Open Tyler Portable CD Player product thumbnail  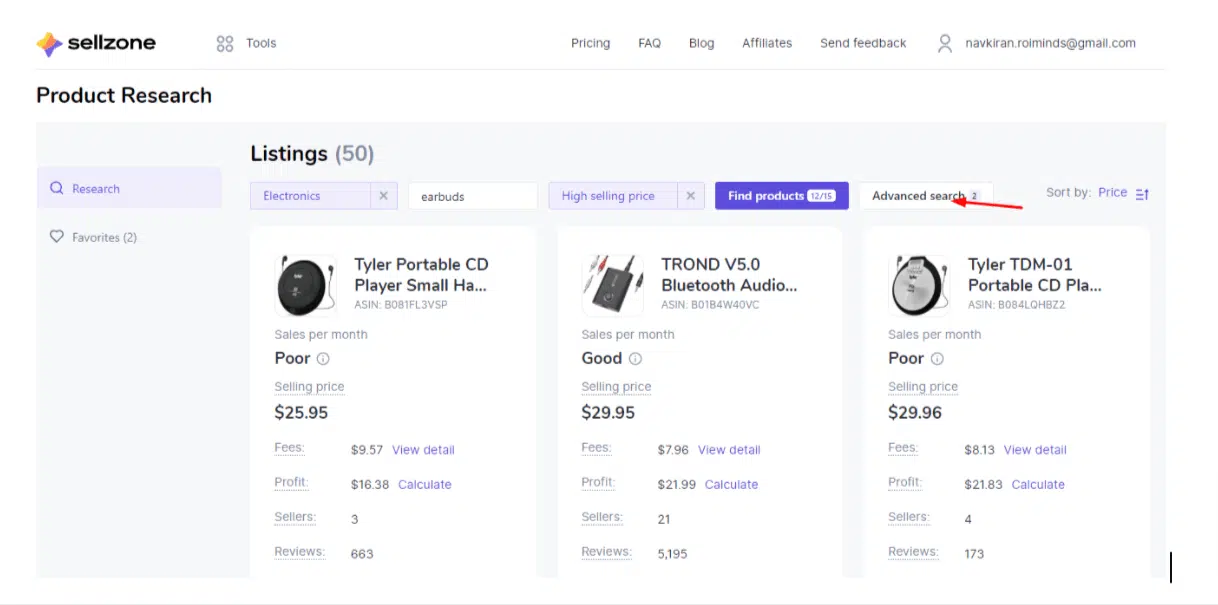[x=305, y=285]
